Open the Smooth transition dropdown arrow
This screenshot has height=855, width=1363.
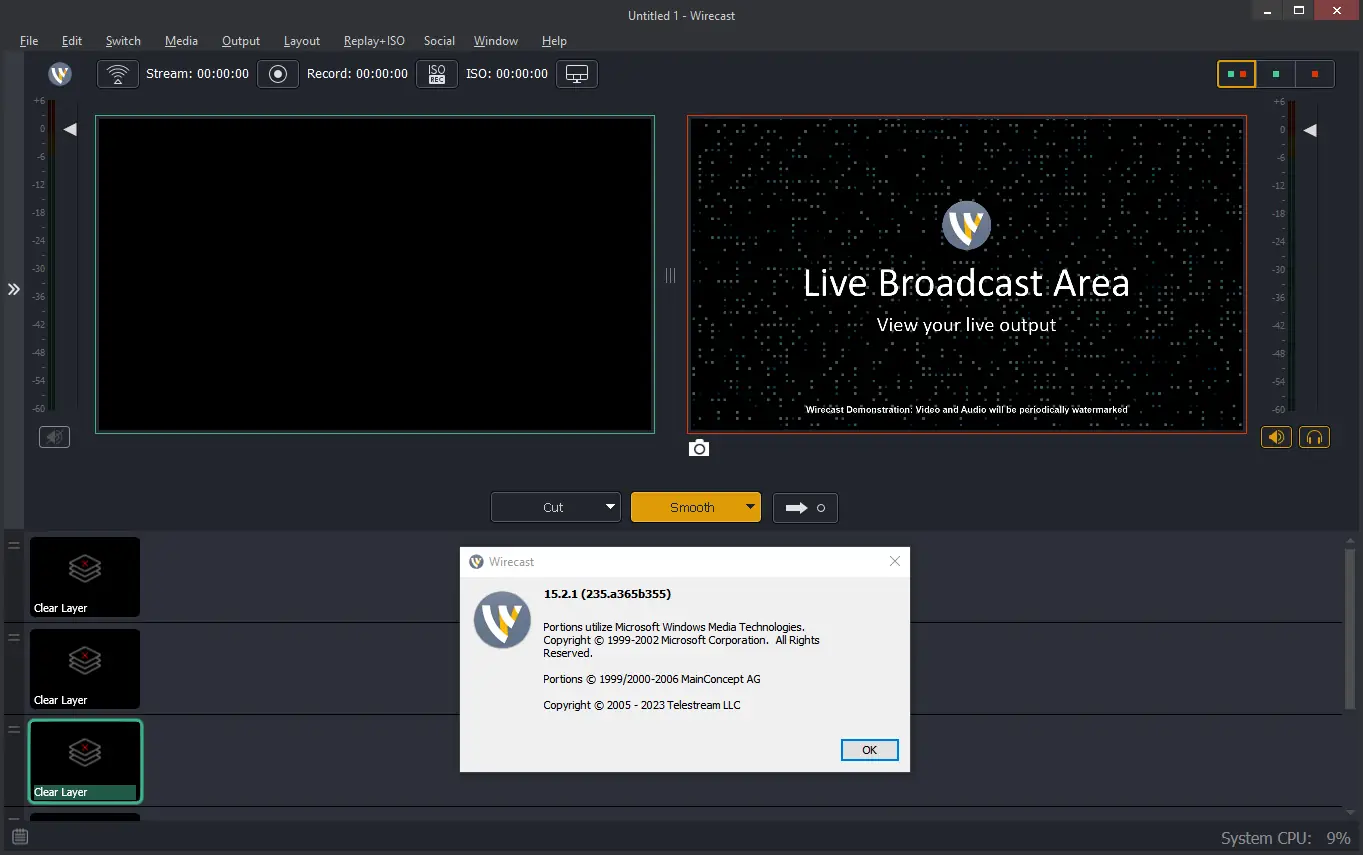(751, 507)
